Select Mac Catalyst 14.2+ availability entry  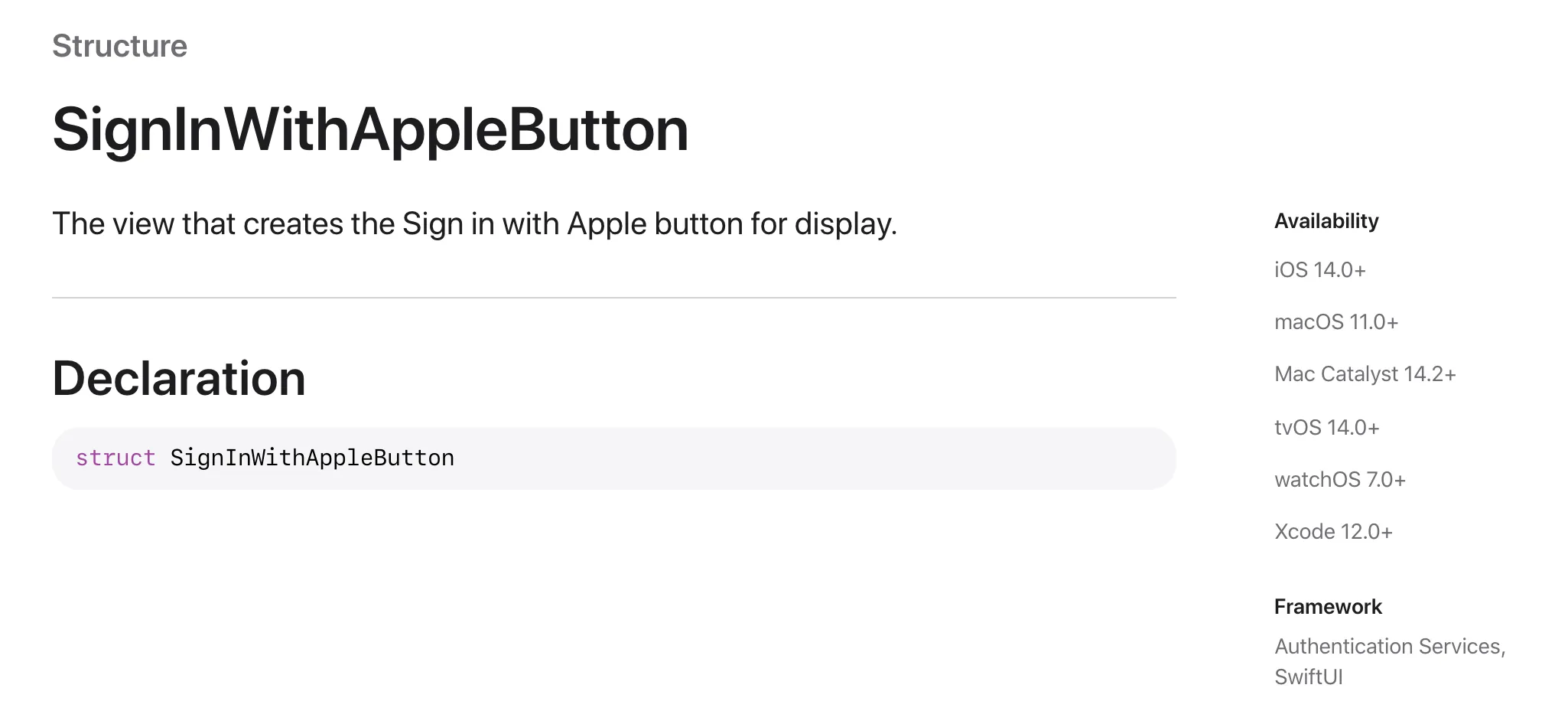1365,374
